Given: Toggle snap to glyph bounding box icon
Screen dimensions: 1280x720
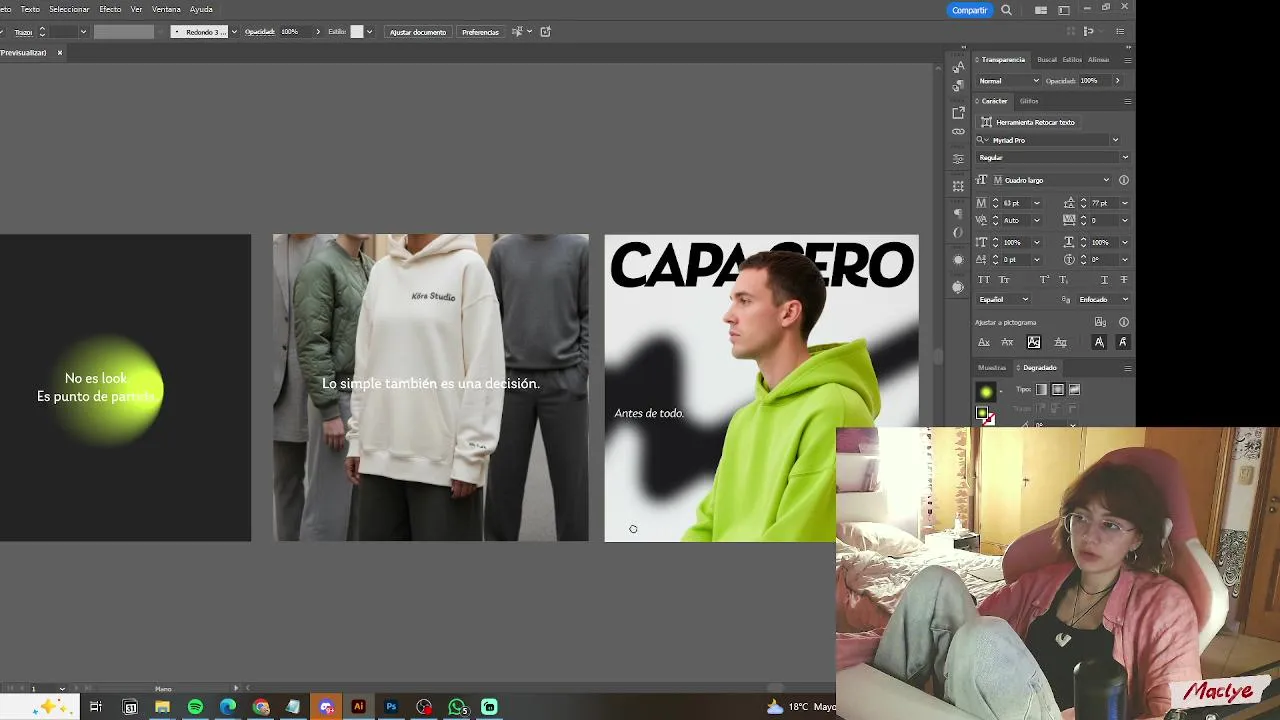Looking at the screenshot, I should pyautogui.click(x=1034, y=342).
